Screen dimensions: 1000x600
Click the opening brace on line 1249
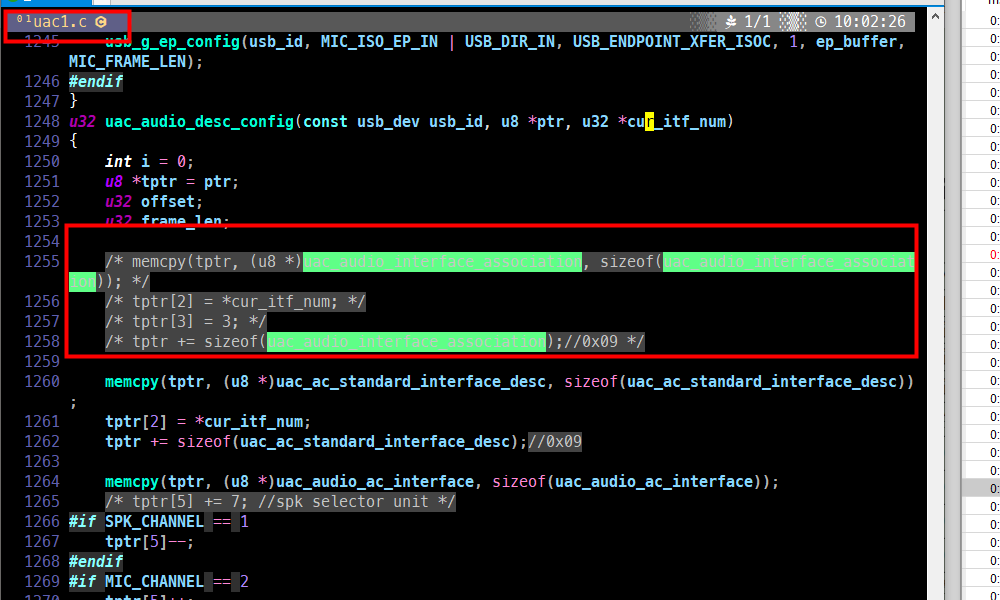(73, 142)
